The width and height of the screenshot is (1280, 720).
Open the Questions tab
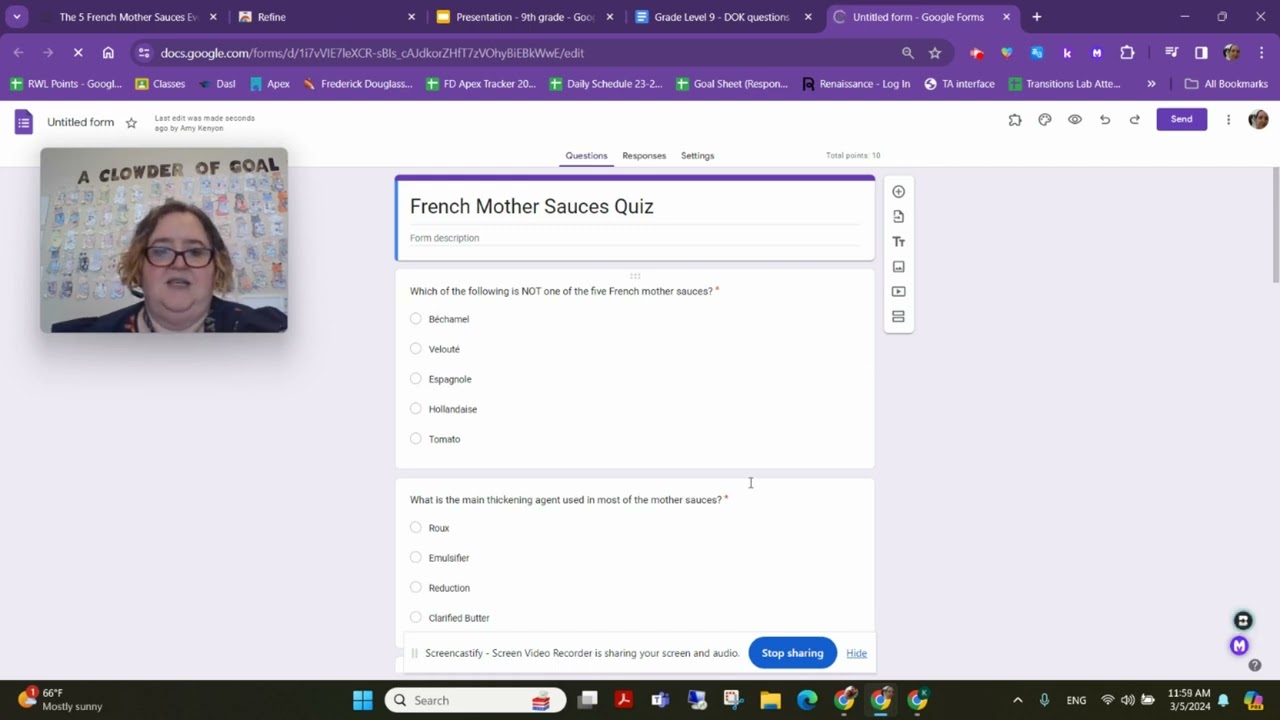(x=586, y=156)
